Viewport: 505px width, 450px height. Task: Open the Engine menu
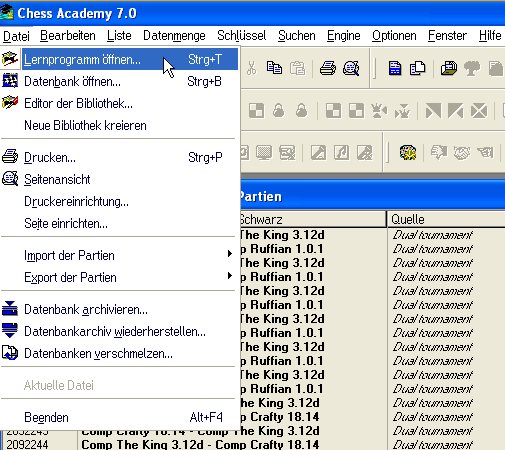coord(344,36)
